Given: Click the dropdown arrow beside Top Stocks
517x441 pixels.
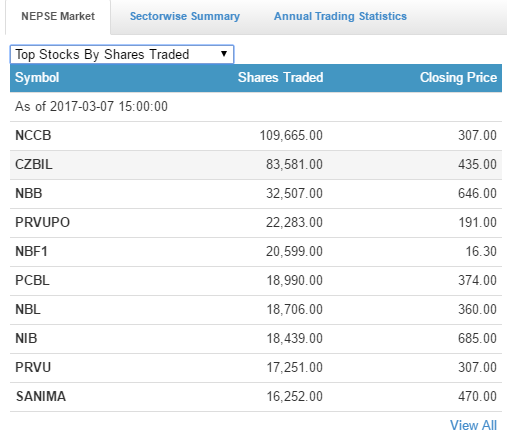Looking at the screenshot, I should 224,54.
